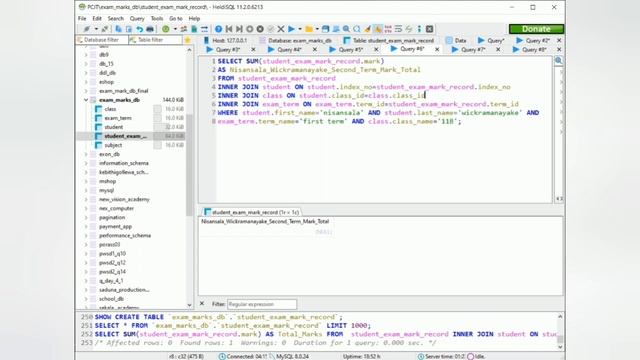
Task: Go to first row icon
Action: [x=229, y=29]
